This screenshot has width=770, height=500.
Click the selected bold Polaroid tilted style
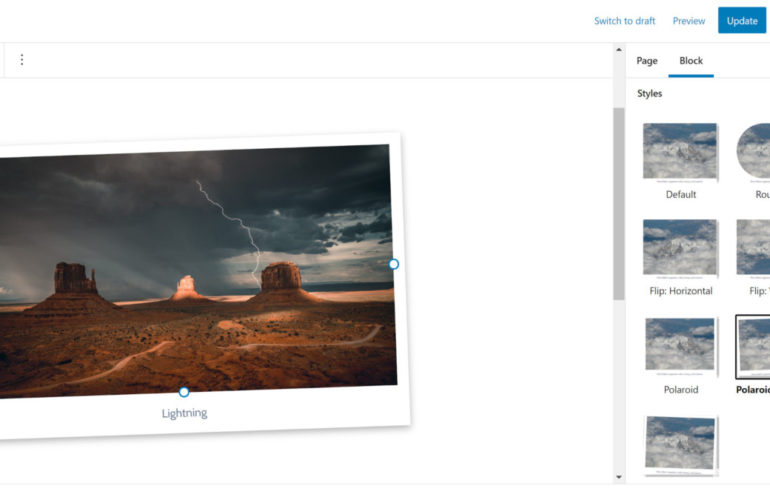point(753,345)
